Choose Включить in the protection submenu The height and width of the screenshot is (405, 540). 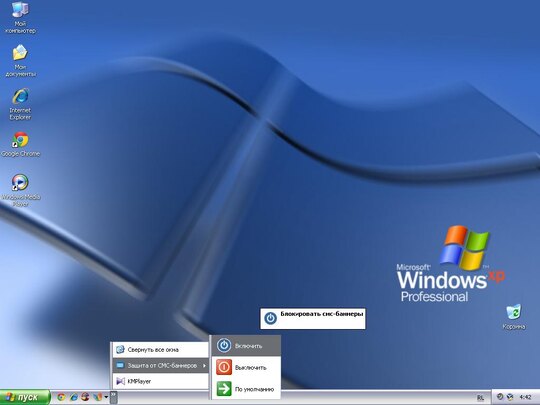point(246,346)
